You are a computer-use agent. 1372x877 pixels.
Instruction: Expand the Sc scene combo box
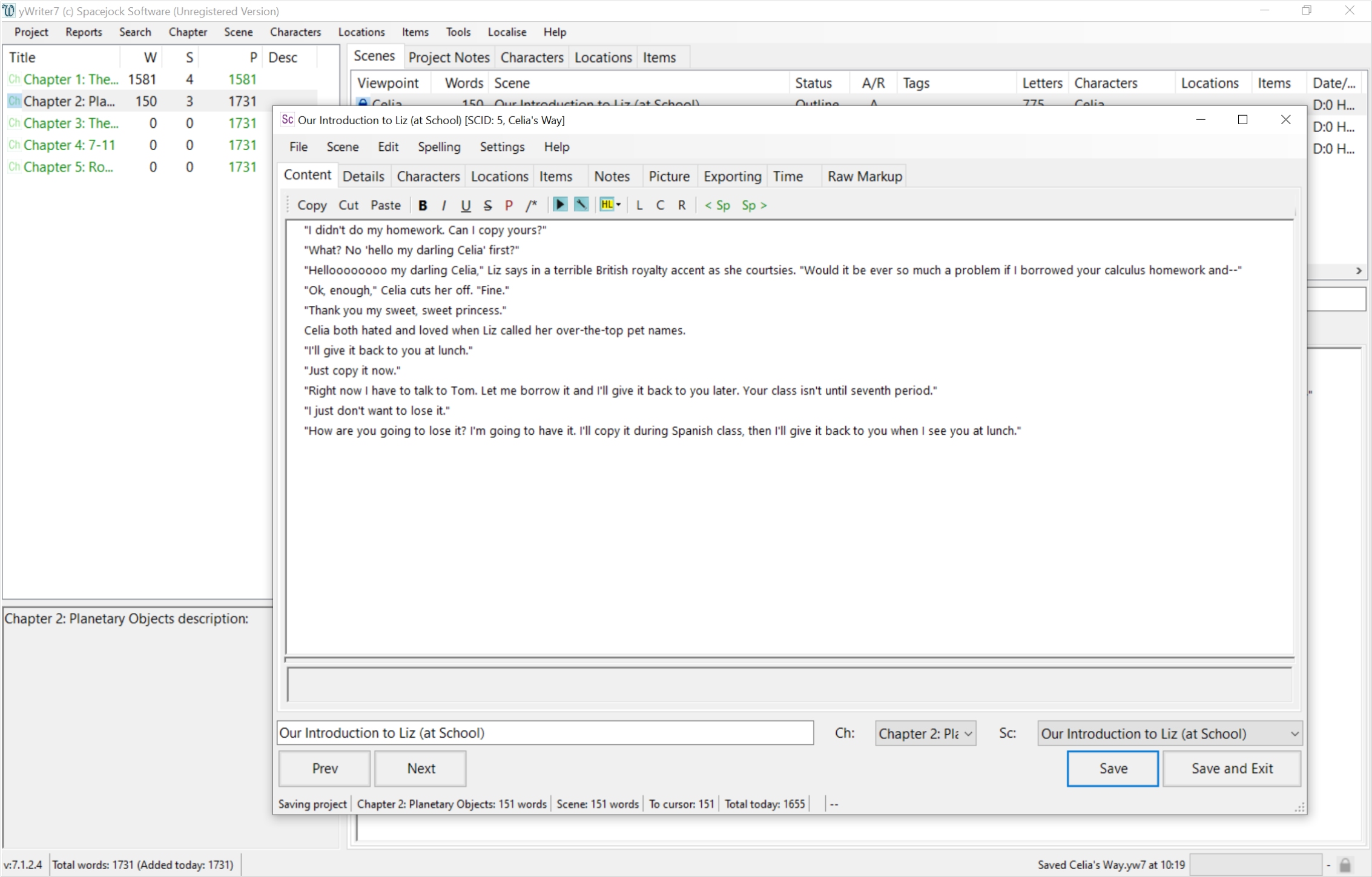click(1294, 733)
